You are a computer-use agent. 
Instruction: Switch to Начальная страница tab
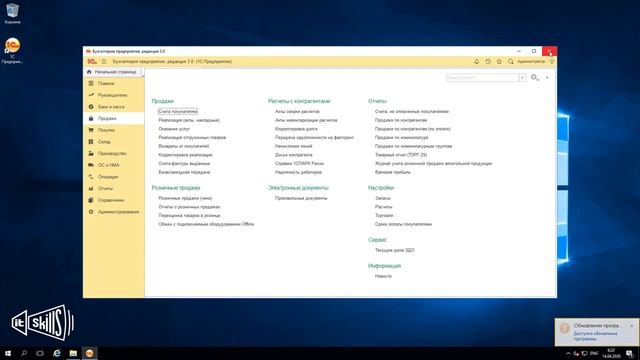coord(112,72)
